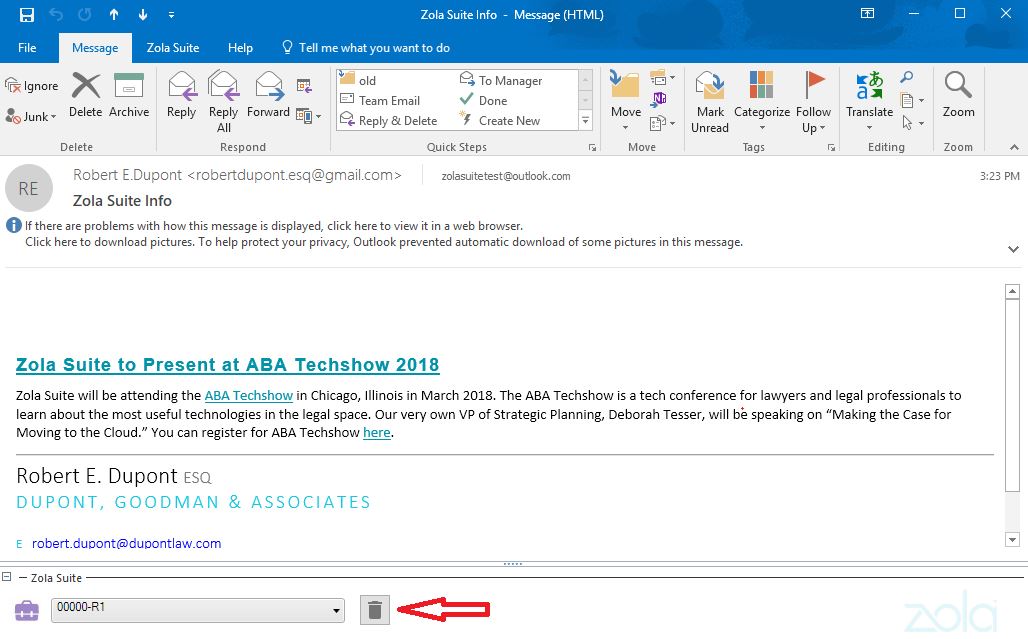Click the robert.dupont@dupontlaw.com email link
Viewport: 1028px width, 639px height.
pos(127,543)
